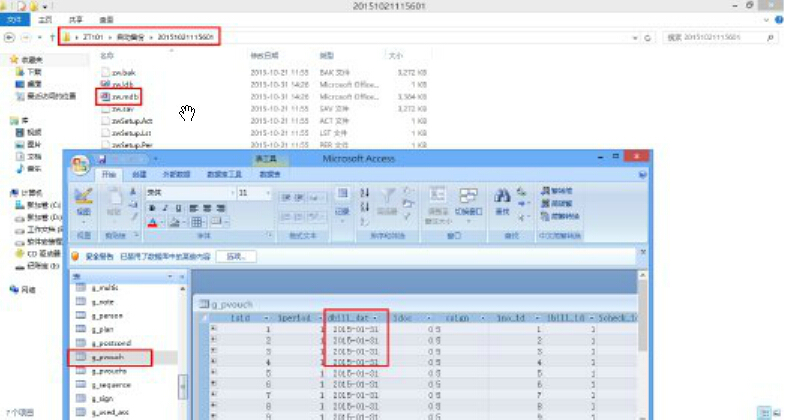Toggle Underline formatting in Access ribbon
The image size is (786, 420).
point(178,207)
